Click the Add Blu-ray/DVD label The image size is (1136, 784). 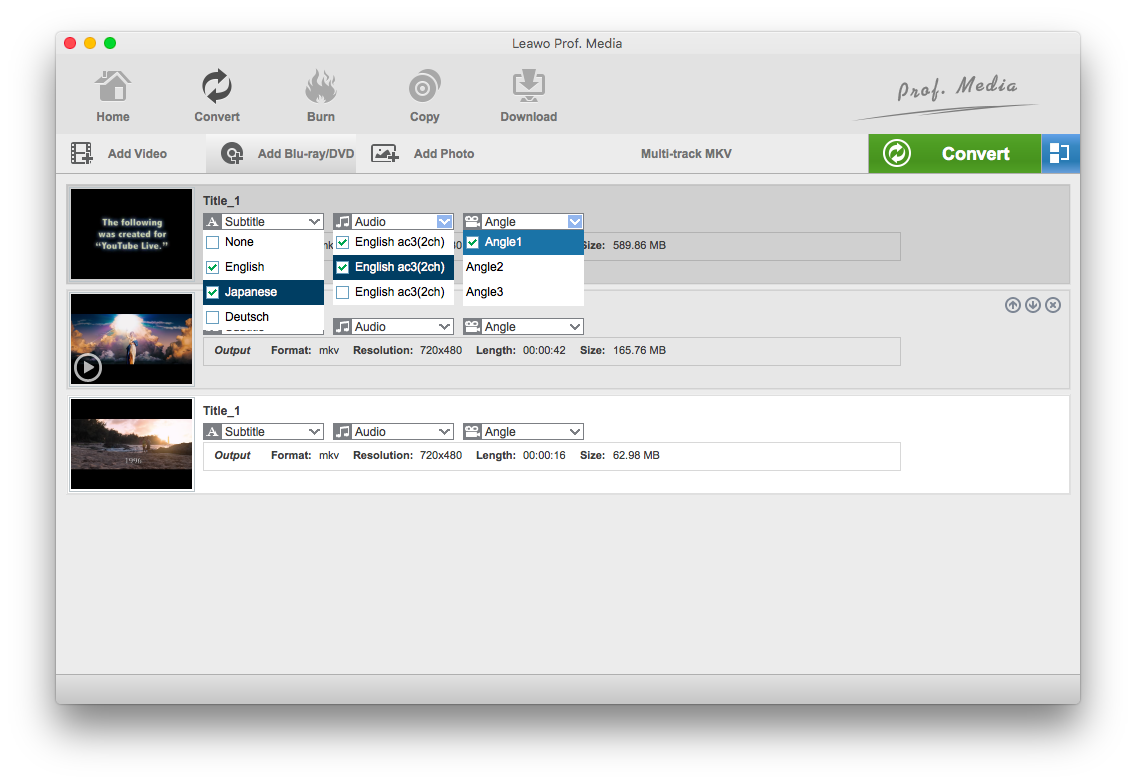tap(306, 154)
